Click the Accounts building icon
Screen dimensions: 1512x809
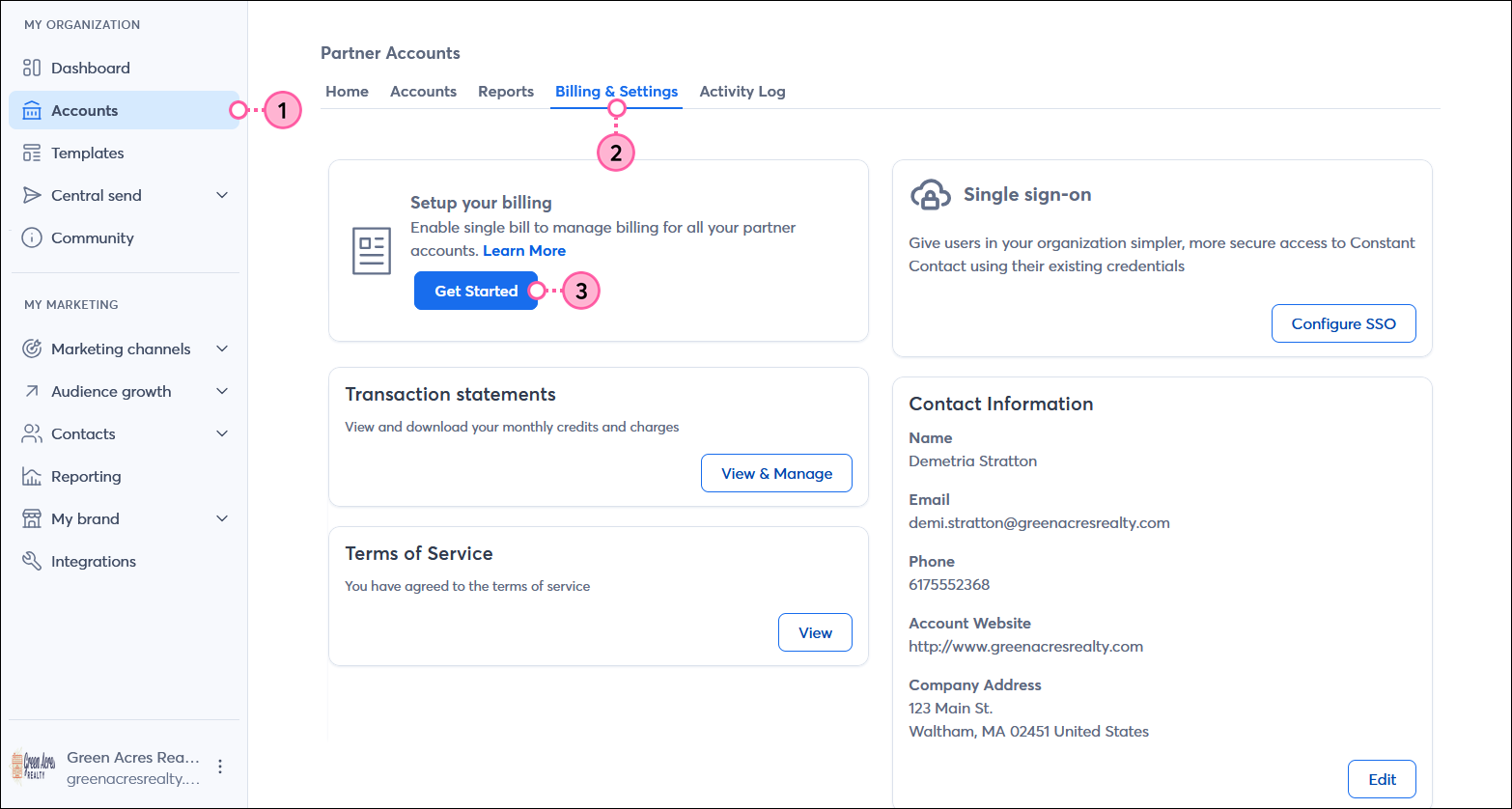pos(32,110)
